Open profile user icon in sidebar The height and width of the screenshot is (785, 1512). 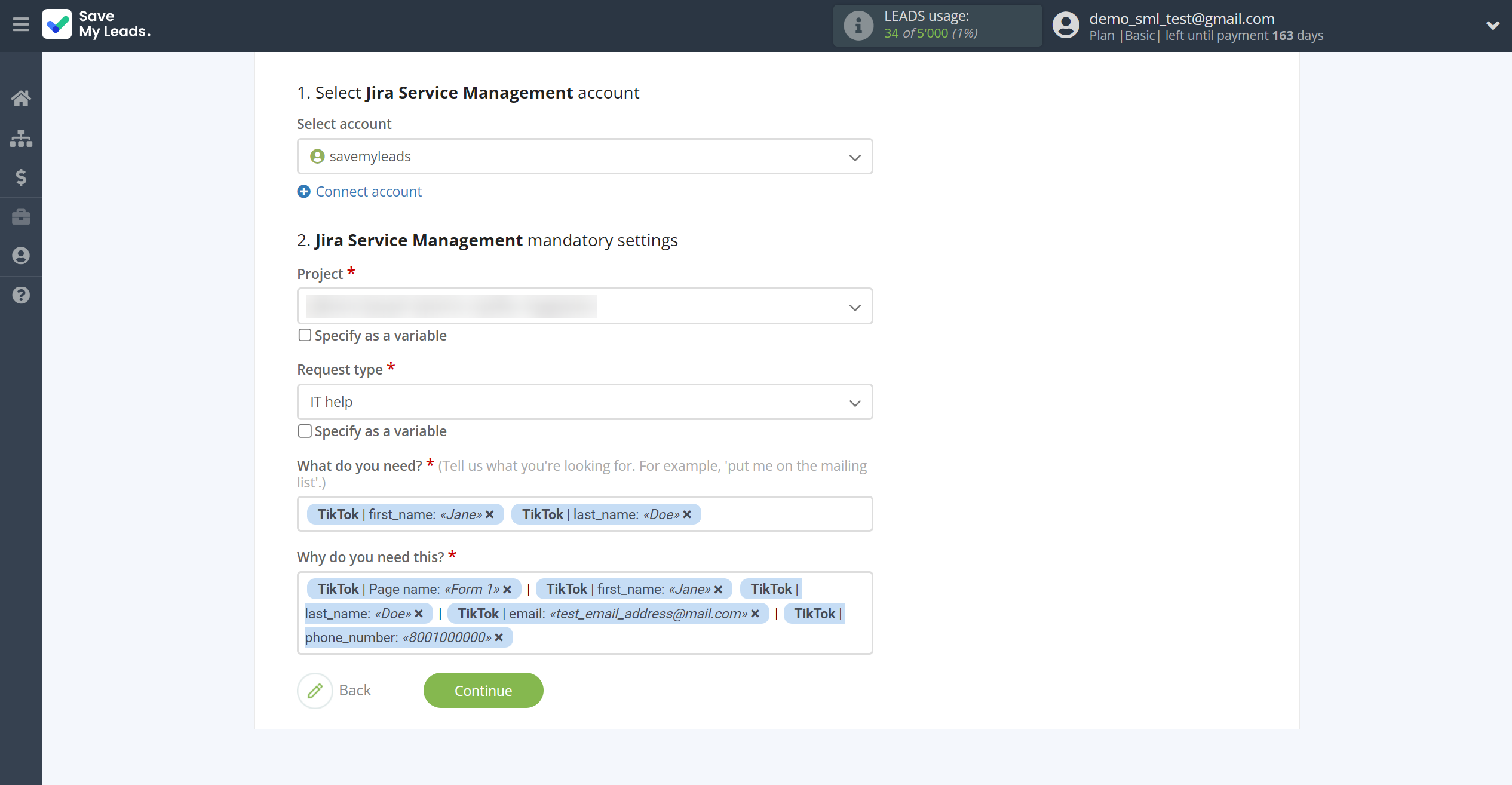pos(21,256)
